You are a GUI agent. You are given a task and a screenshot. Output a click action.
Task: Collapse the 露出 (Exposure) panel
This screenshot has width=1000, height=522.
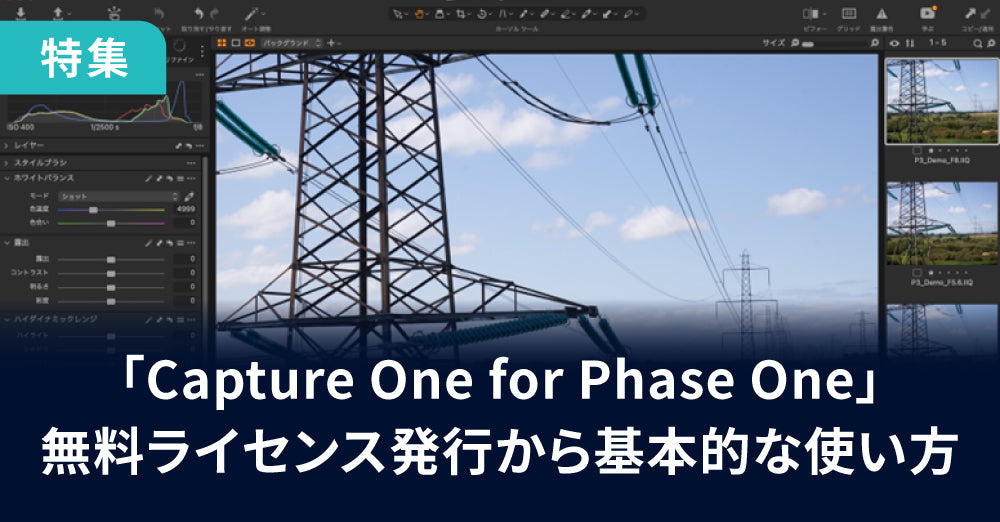point(7,242)
